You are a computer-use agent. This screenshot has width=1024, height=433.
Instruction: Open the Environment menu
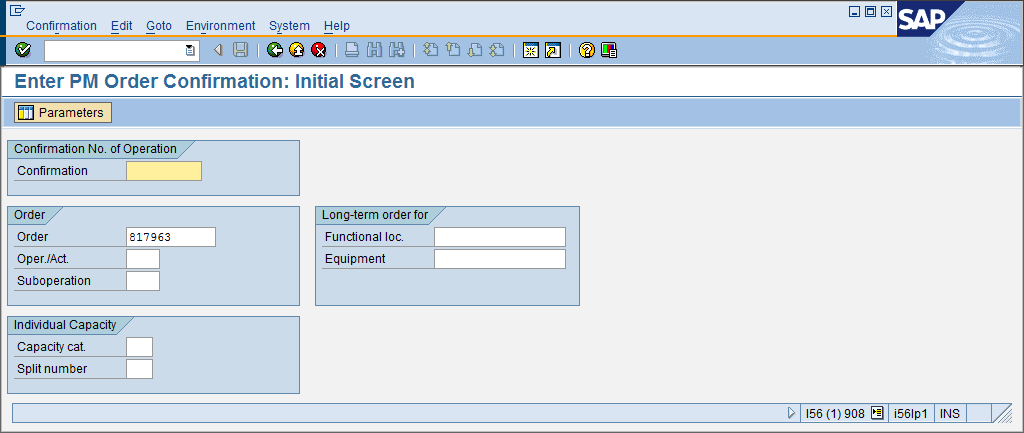(221, 26)
